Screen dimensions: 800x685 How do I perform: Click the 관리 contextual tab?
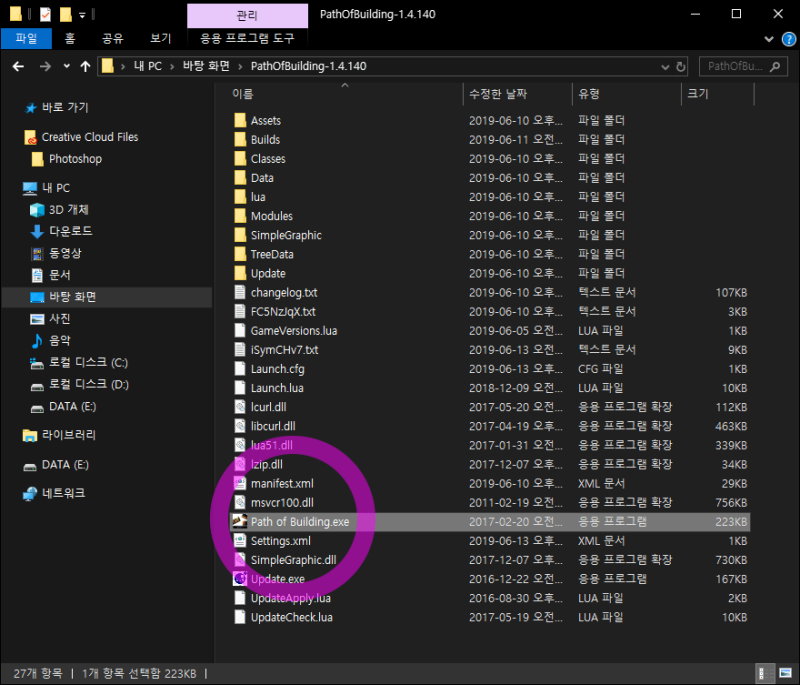[247, 15]
